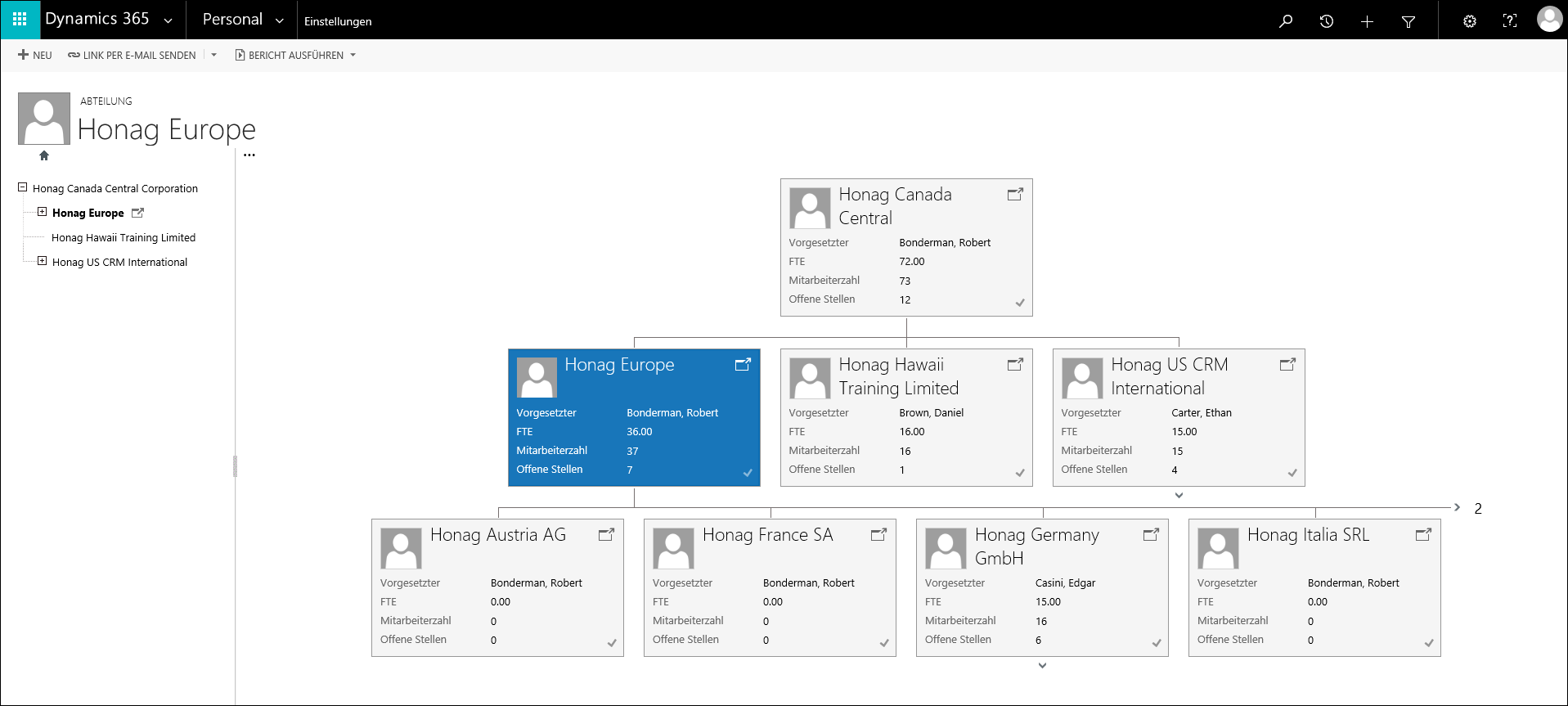Click Einstellungen in the top navigation bar
1568x706 pixels.
(x=338, y=21)
